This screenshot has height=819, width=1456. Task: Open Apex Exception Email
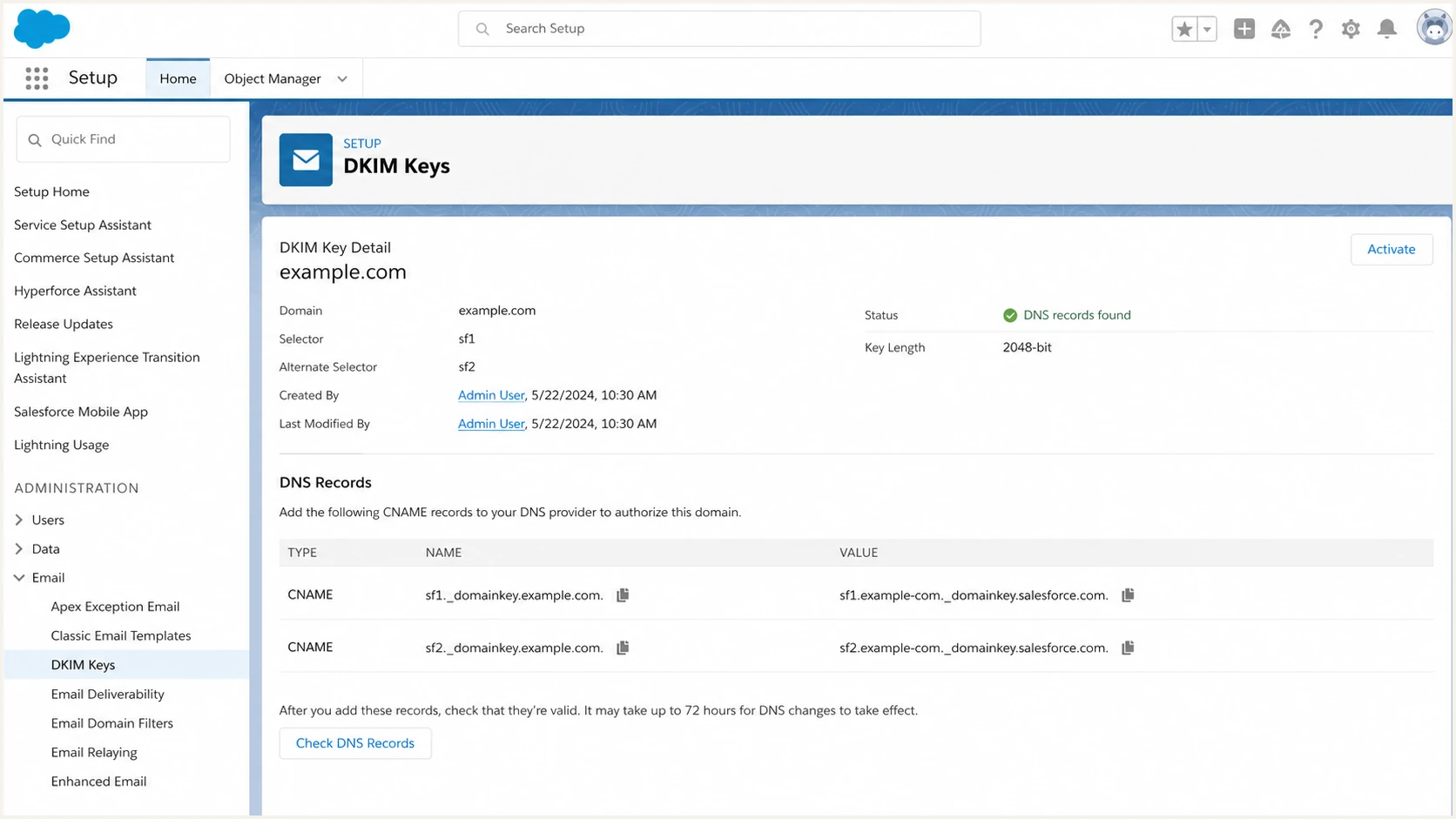(115, 607)
